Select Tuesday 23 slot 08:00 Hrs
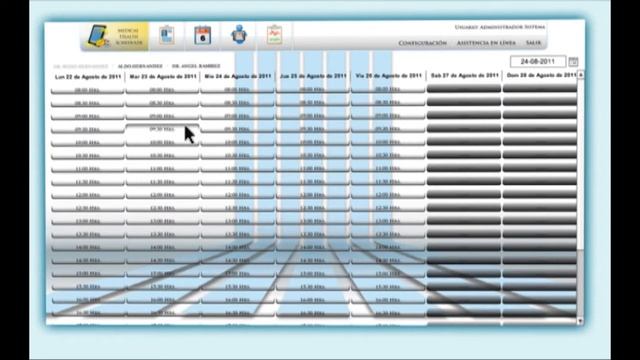This screenshot has height=360, width=640. tap(162, 90)
